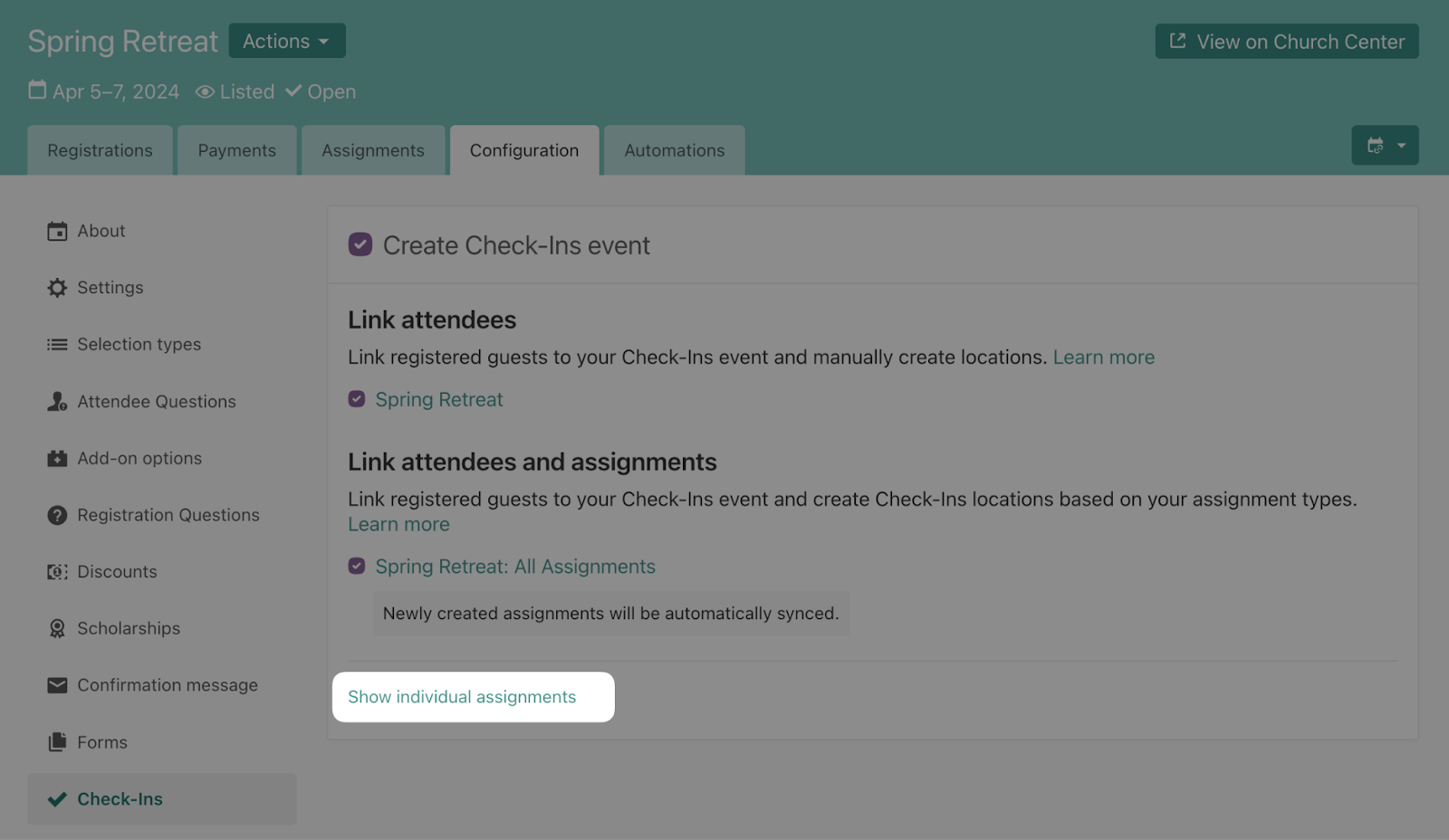Click the Confirmation message envelope icon
This screenshot has width=1449, height=840.
(57, 685)
